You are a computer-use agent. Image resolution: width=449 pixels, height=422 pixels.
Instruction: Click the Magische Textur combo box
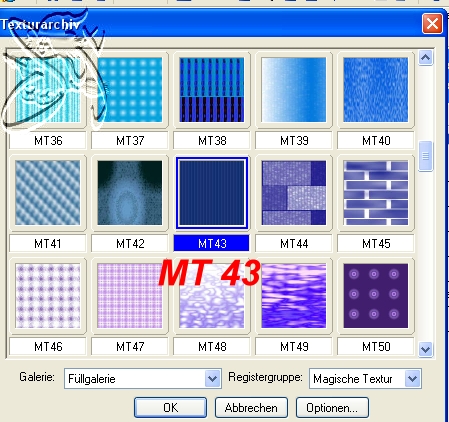[365, 379]
